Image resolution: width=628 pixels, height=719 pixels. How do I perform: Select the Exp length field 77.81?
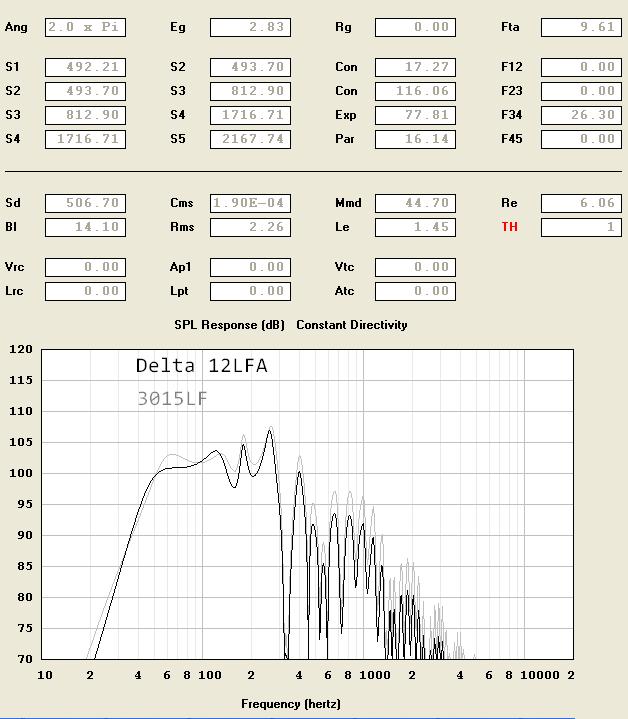click(415, 115)
